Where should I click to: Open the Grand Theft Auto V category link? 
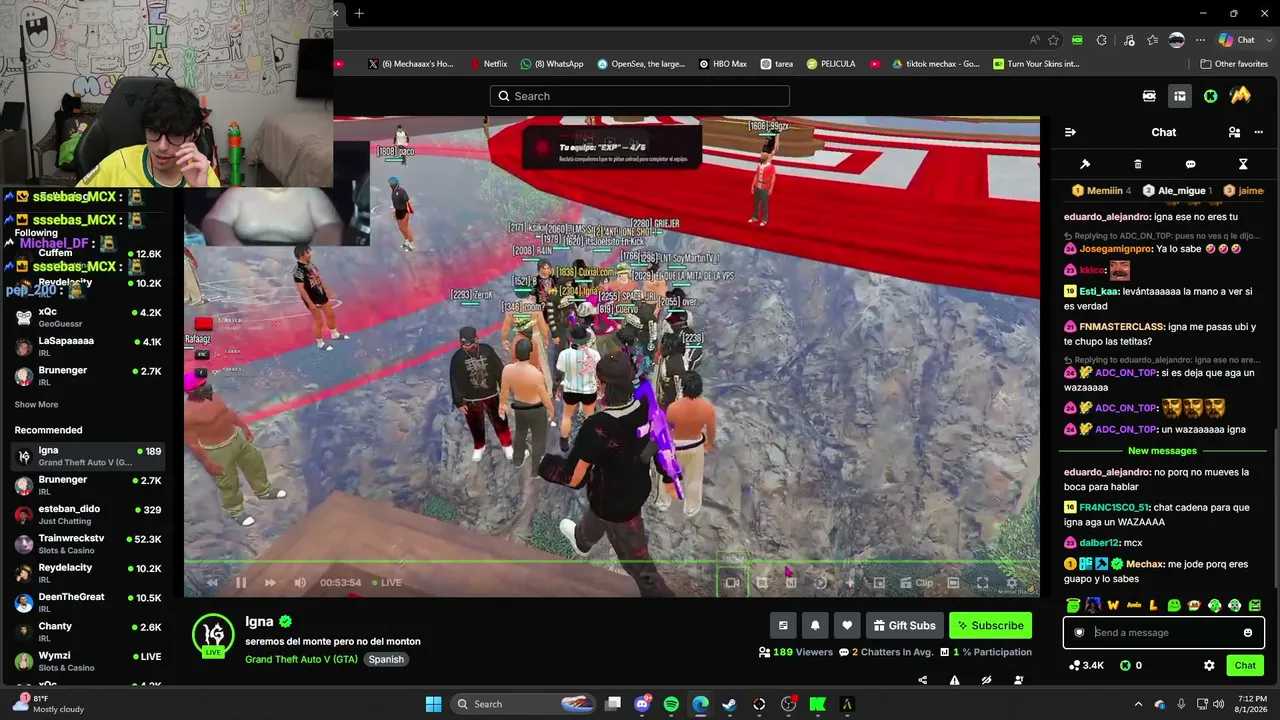tap(301, 660)
